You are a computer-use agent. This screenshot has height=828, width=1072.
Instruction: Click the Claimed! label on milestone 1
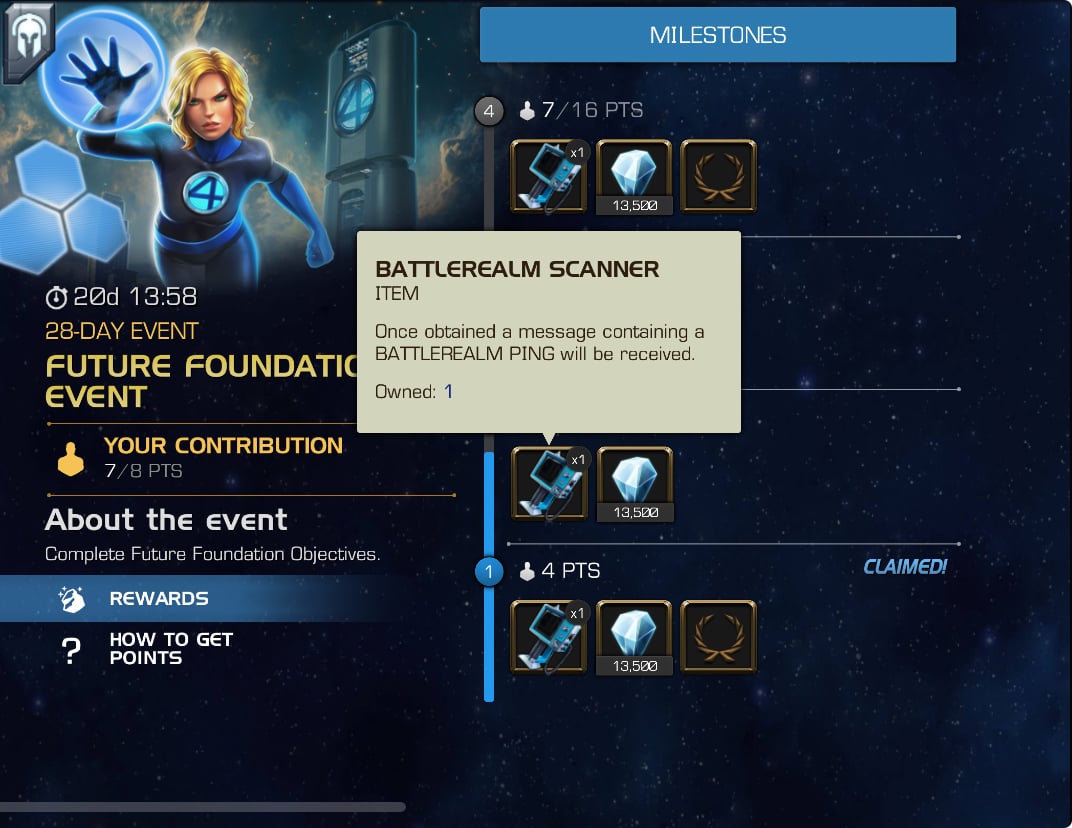click(904, 567)
